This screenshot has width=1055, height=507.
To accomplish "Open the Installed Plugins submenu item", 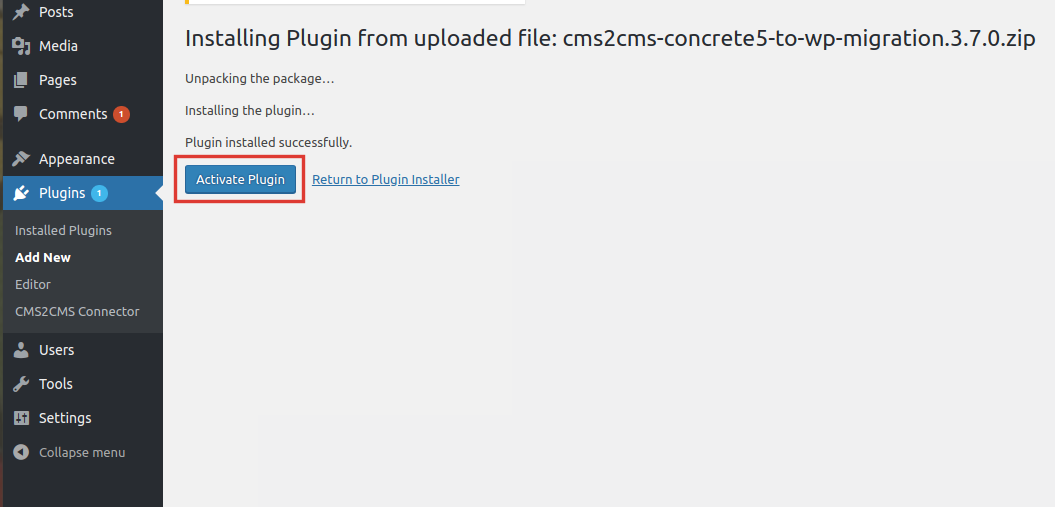I will pos(63,231).
